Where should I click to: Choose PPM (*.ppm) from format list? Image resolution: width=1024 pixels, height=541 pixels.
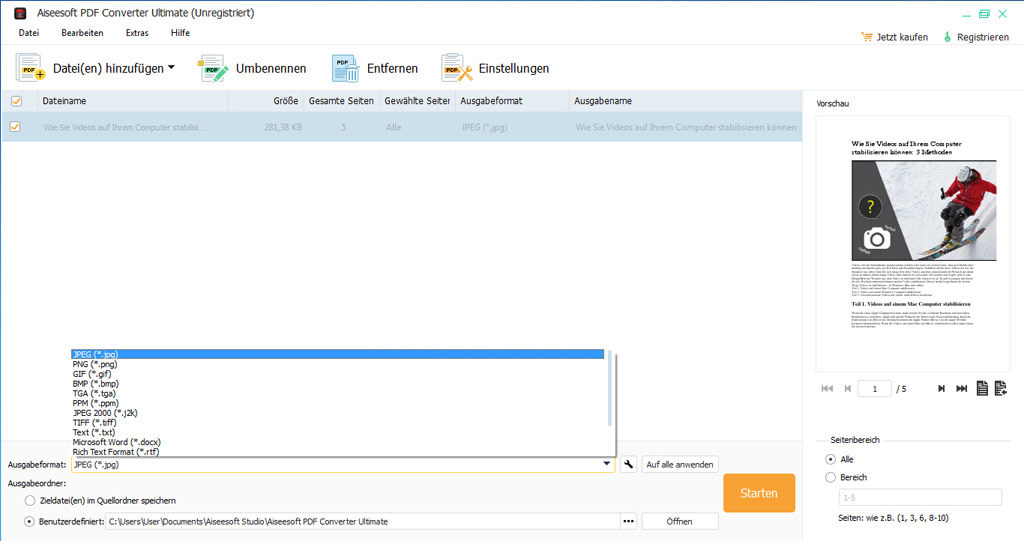[338, 403]
